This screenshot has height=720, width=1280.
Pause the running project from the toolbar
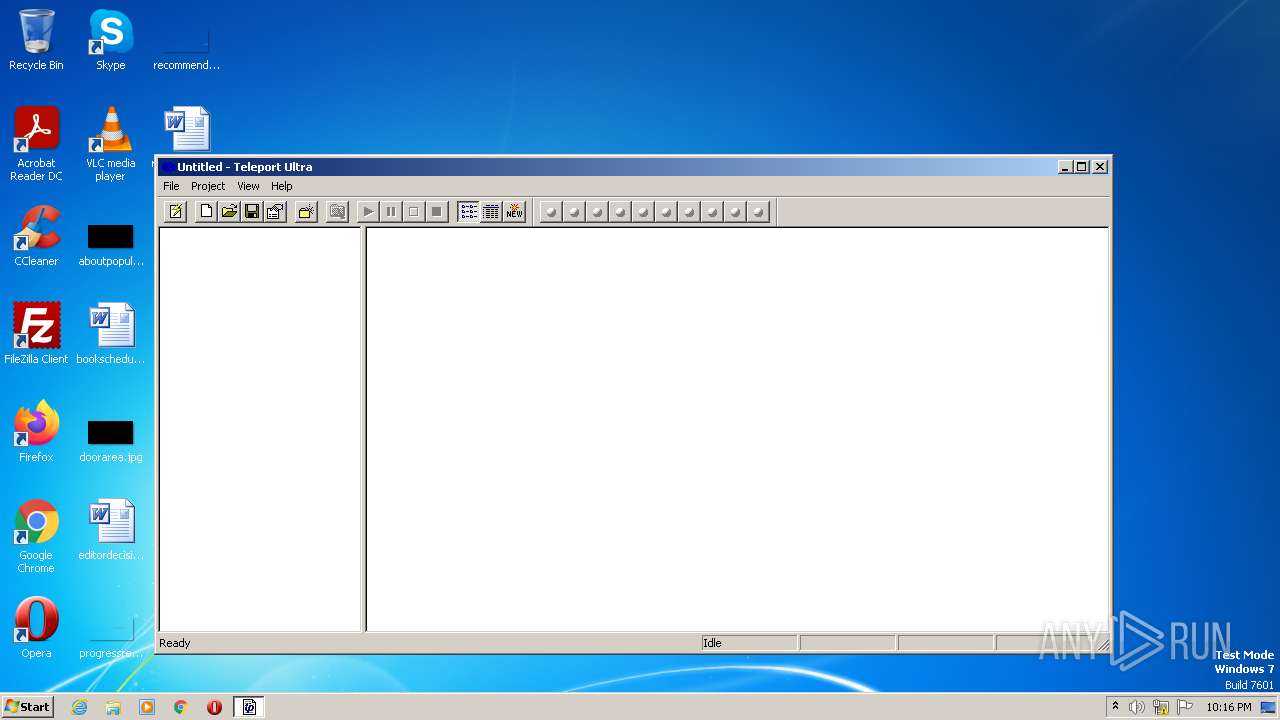click(391, 211)
